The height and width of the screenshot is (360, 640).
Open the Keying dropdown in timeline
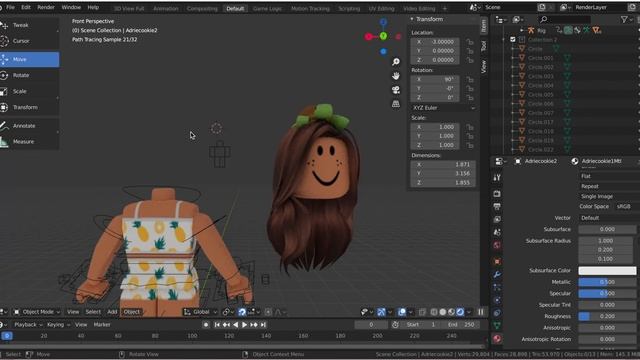[58, 325]
